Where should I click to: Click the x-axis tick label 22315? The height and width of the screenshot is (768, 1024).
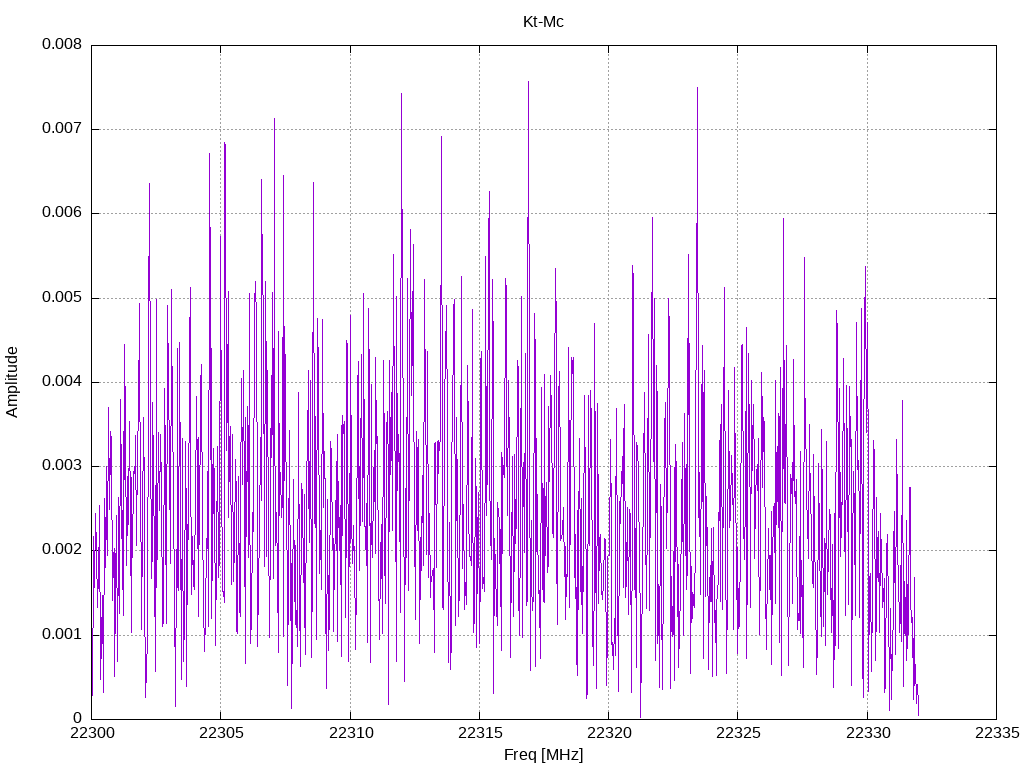[480, 733]
